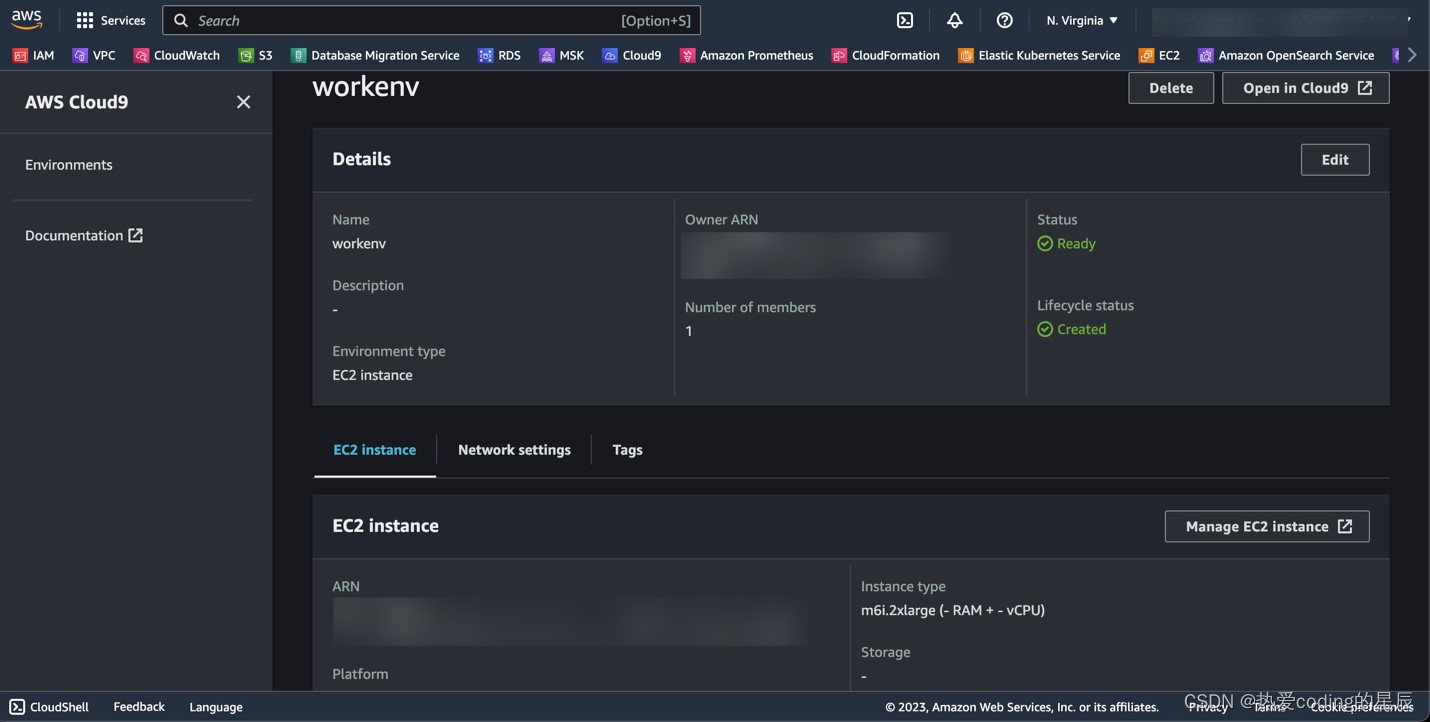
Task: Open the CloudWatch shortcut icon
Action: [x=141, y=56]
